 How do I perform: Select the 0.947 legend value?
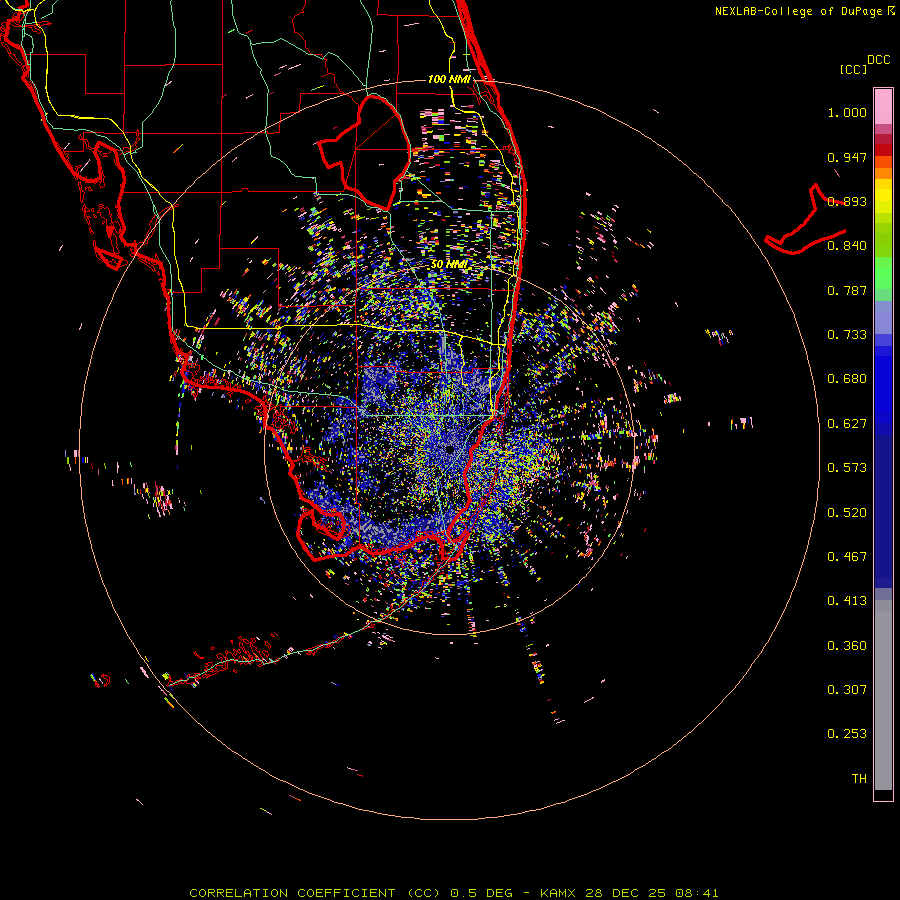point(847,157)
